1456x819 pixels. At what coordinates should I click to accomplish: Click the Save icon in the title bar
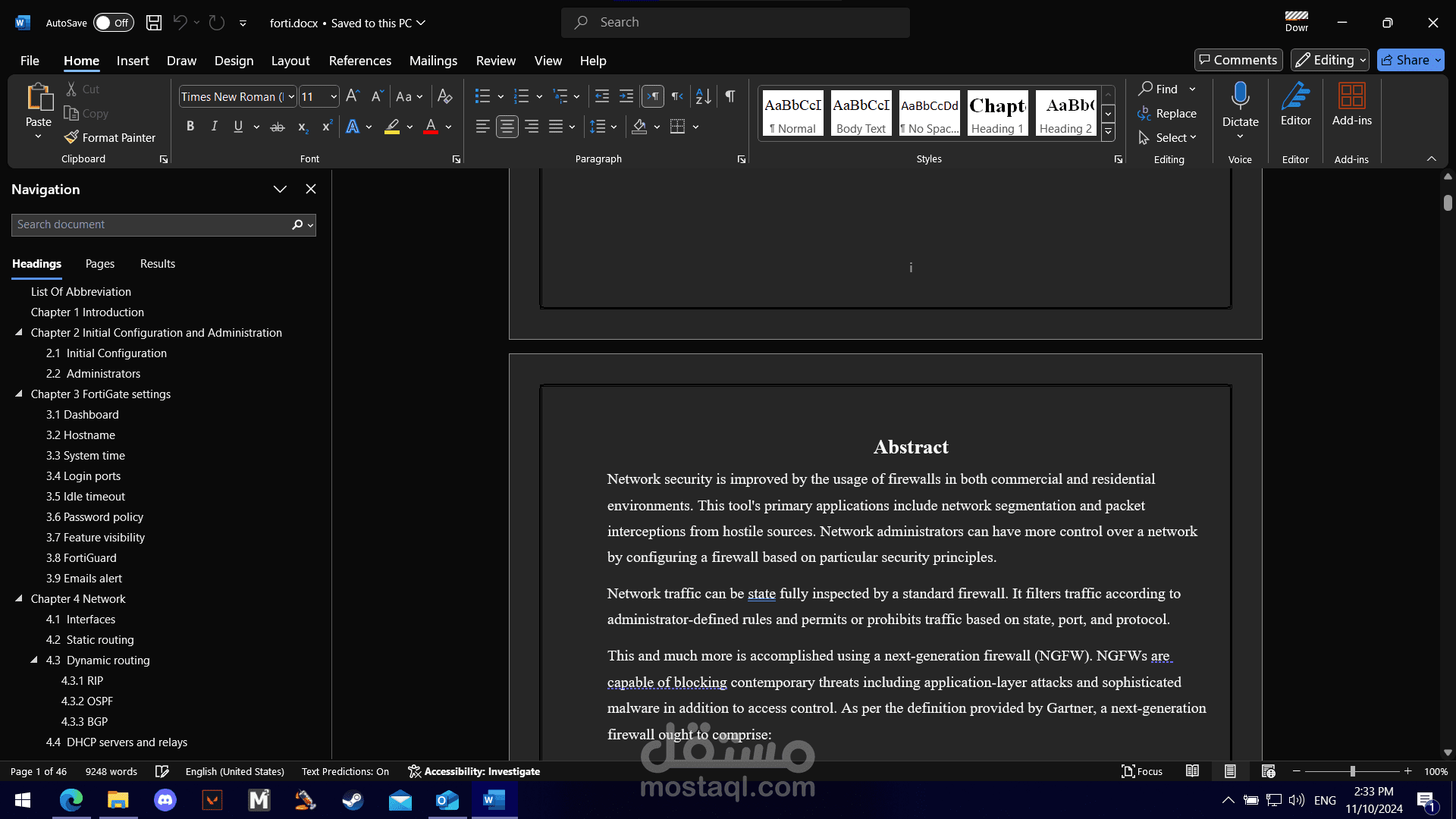coord(154,23)
